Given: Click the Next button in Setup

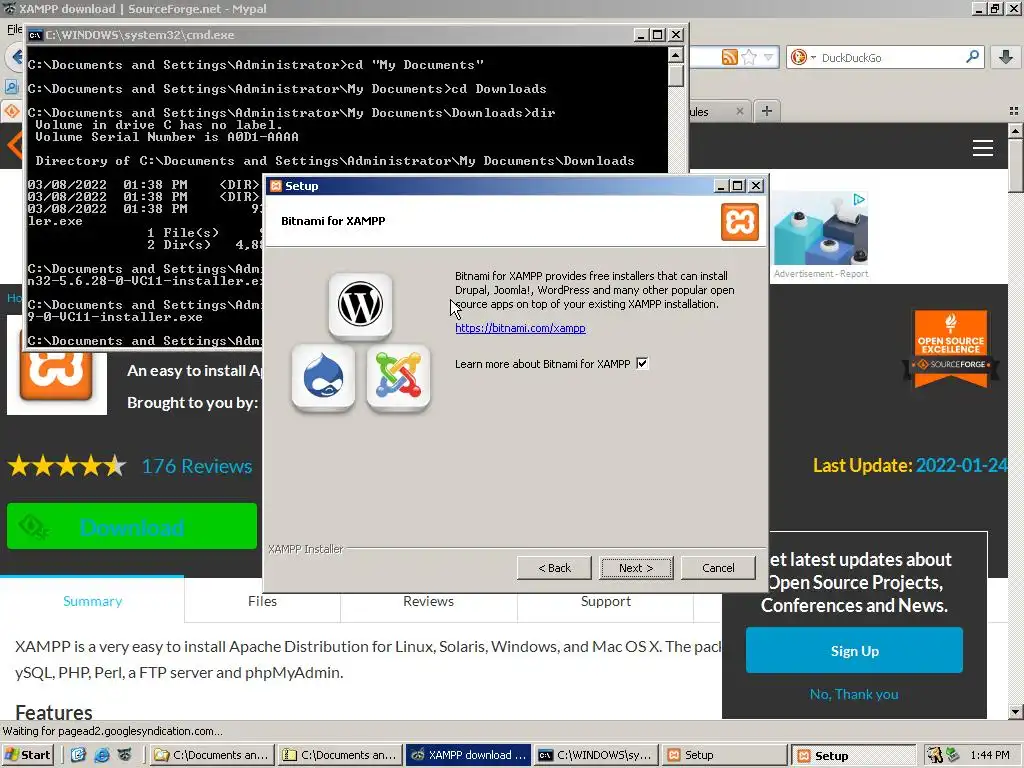Looking at the screenshot, I should 636,568.
